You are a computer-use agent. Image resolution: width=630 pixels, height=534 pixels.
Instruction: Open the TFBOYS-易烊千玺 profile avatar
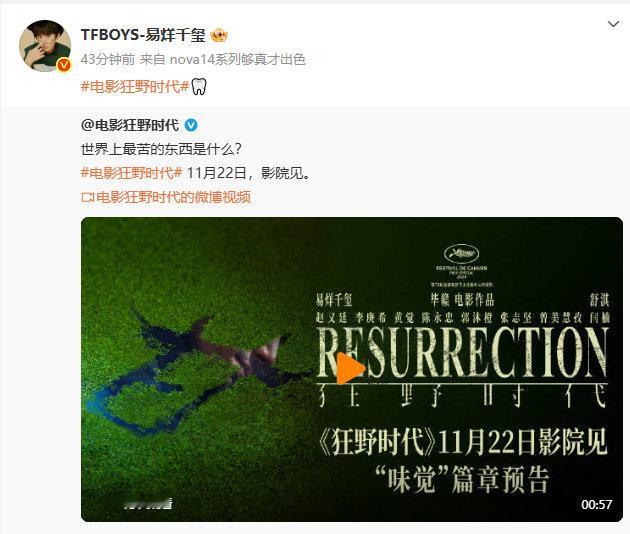[x=45, y=46]
